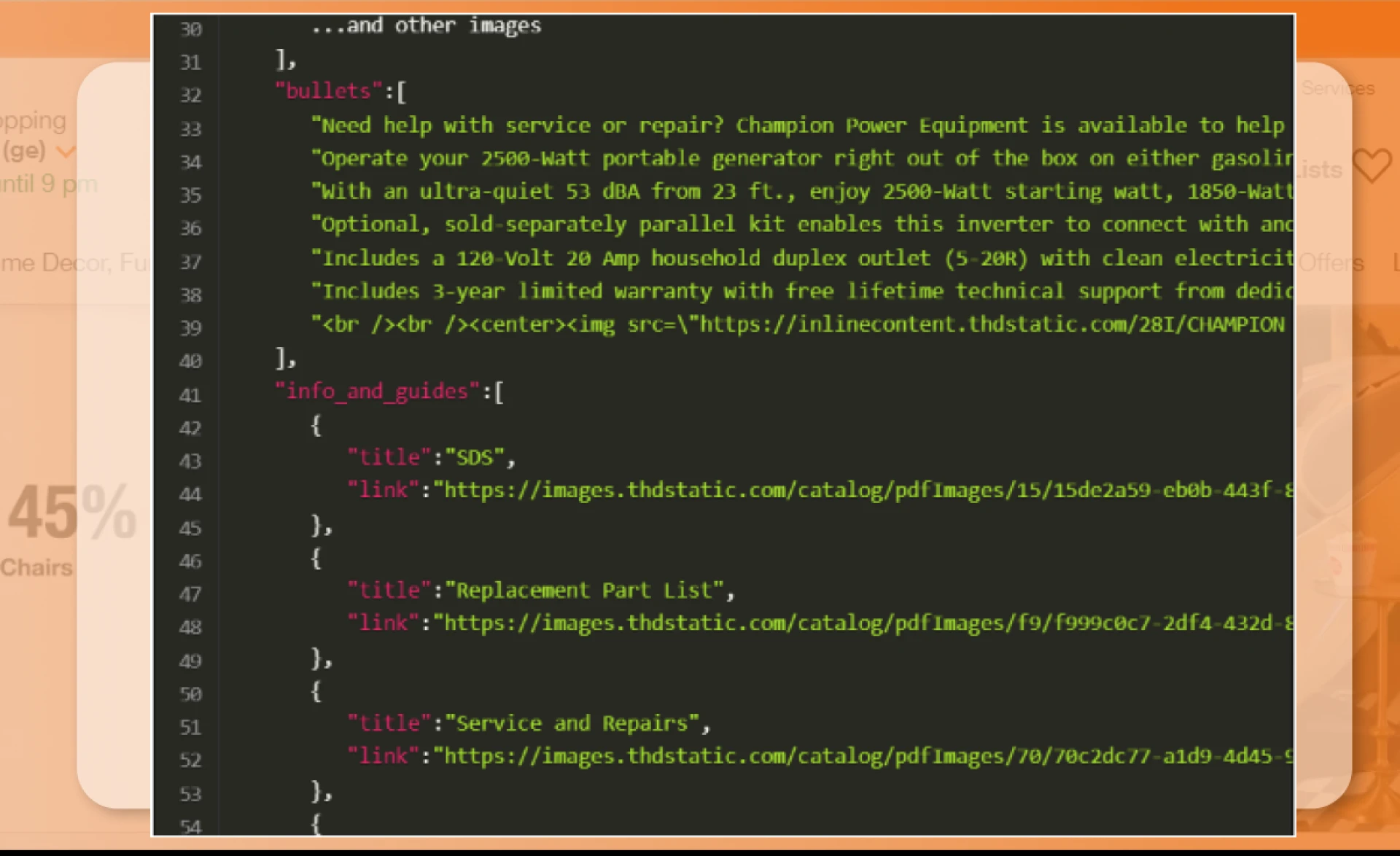Open the Chairs category link
The height and width of the screenshot is (856, 1400).
[x=36, y=567]
